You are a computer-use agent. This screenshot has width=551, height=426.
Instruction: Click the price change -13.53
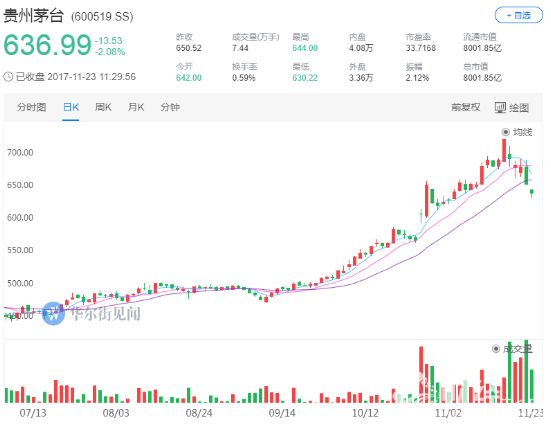[x=109, y=40]
